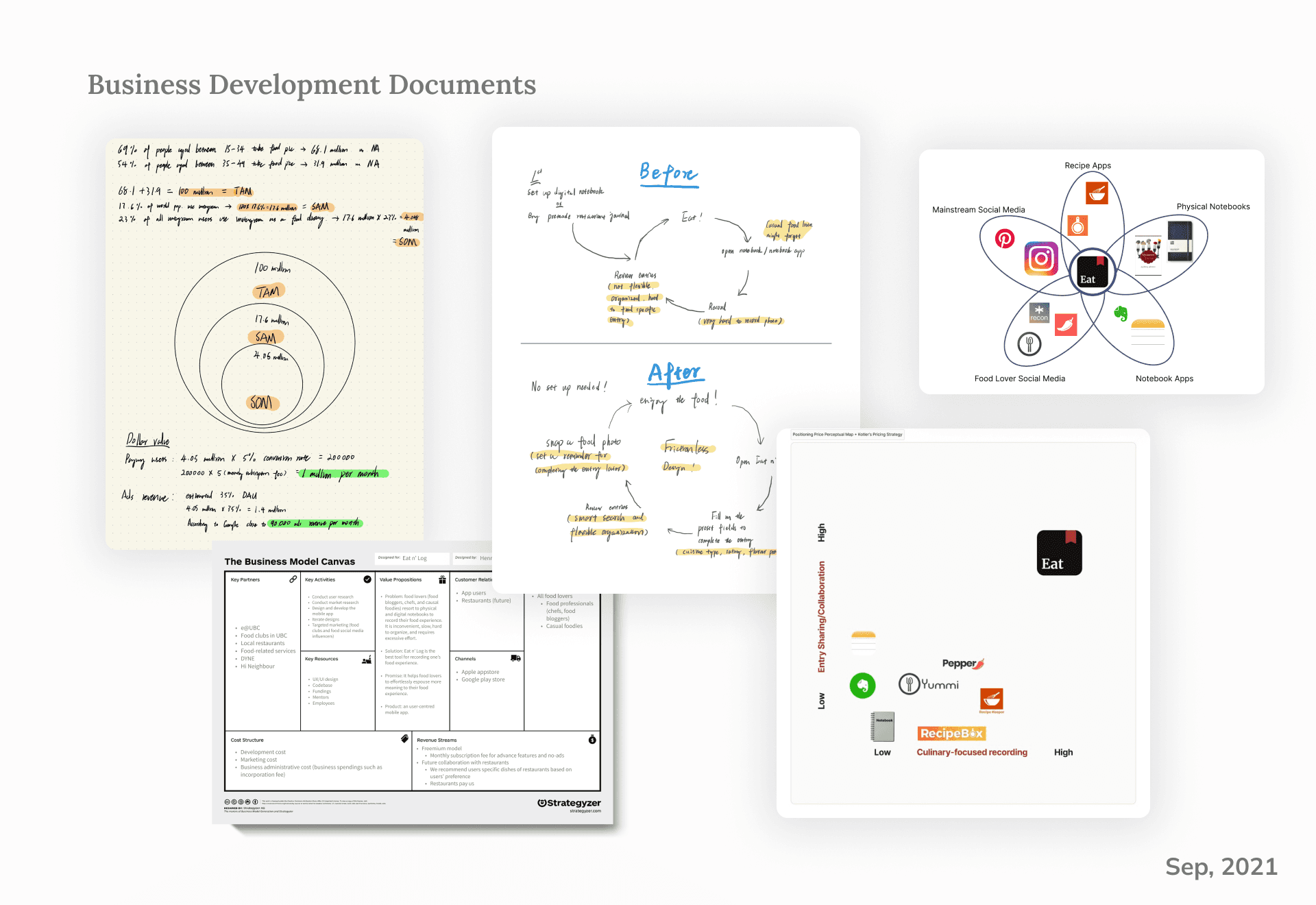This screenshot has width=1316, height=905.
Task: Click the blue 'Before' handwritten heading
Action: [x=668, y=173]
